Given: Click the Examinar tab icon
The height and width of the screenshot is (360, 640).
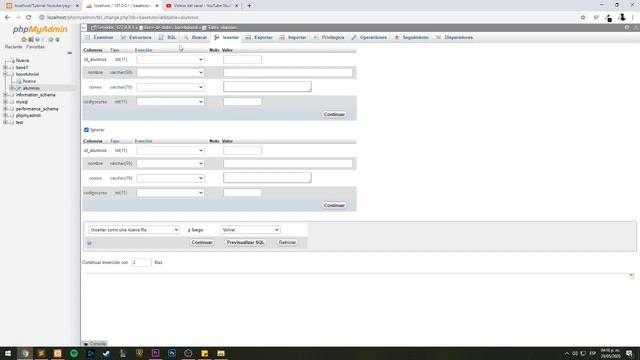Looking at the screenshot, I should 88,38.
